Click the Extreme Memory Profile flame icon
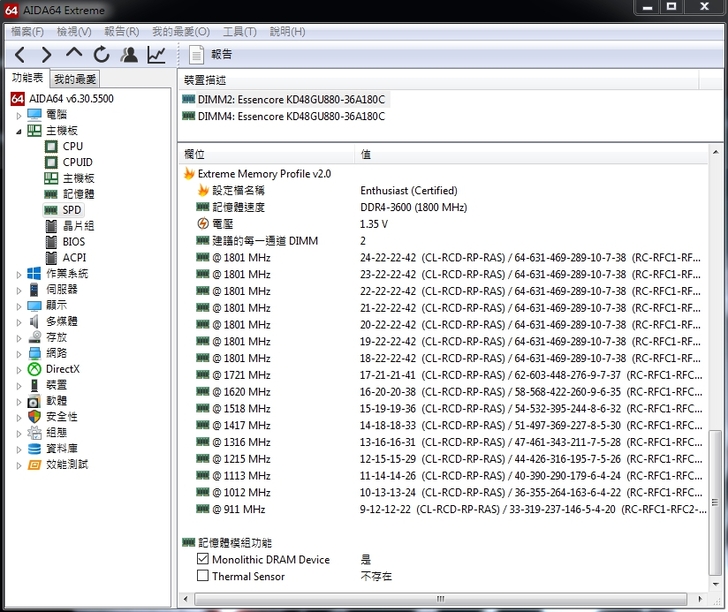This screenshot has width=728, height=612. coord(189,174)
